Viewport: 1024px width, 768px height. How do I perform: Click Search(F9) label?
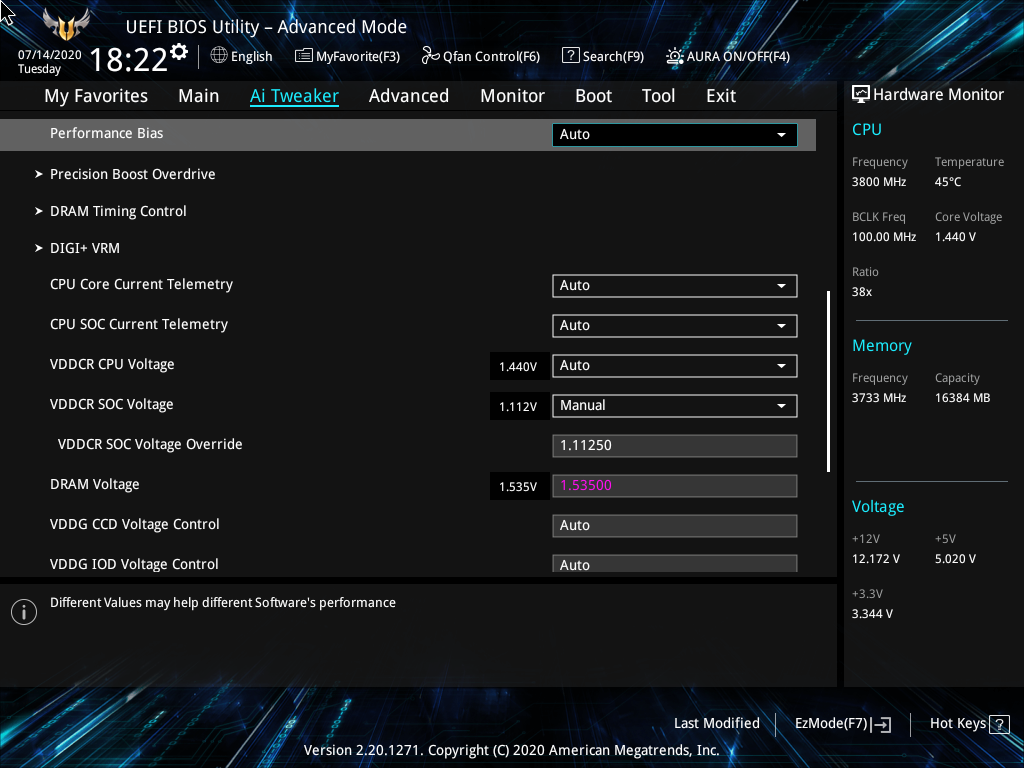(613, 57)
